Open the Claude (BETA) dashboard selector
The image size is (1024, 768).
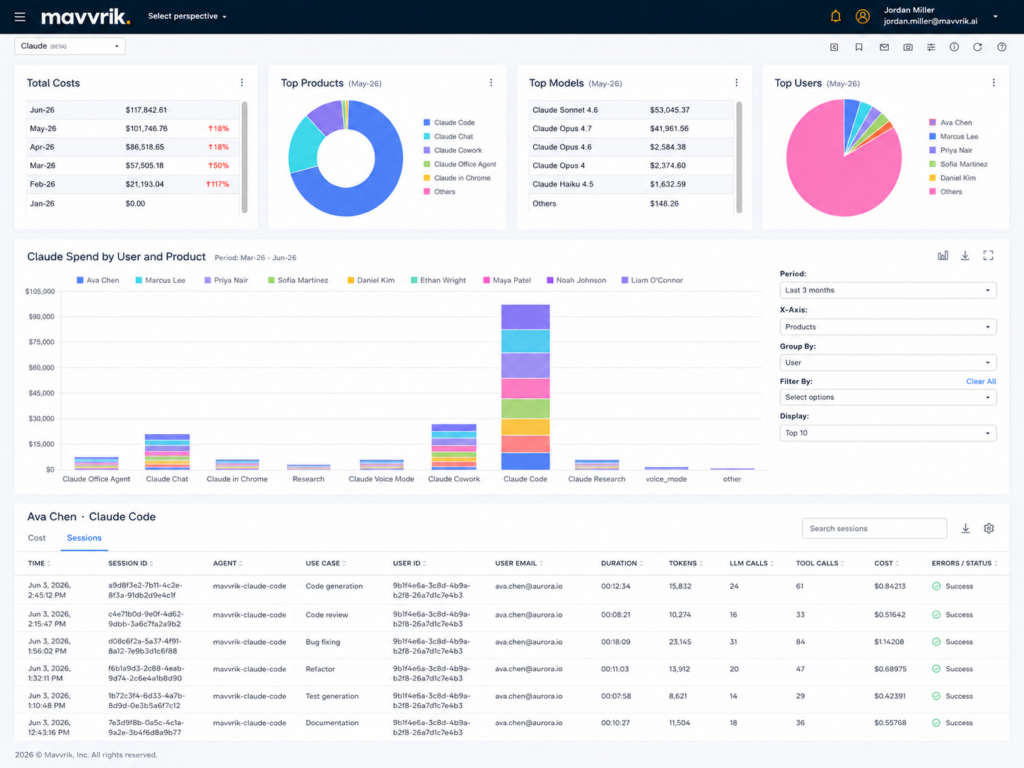[x=70, y=46]
